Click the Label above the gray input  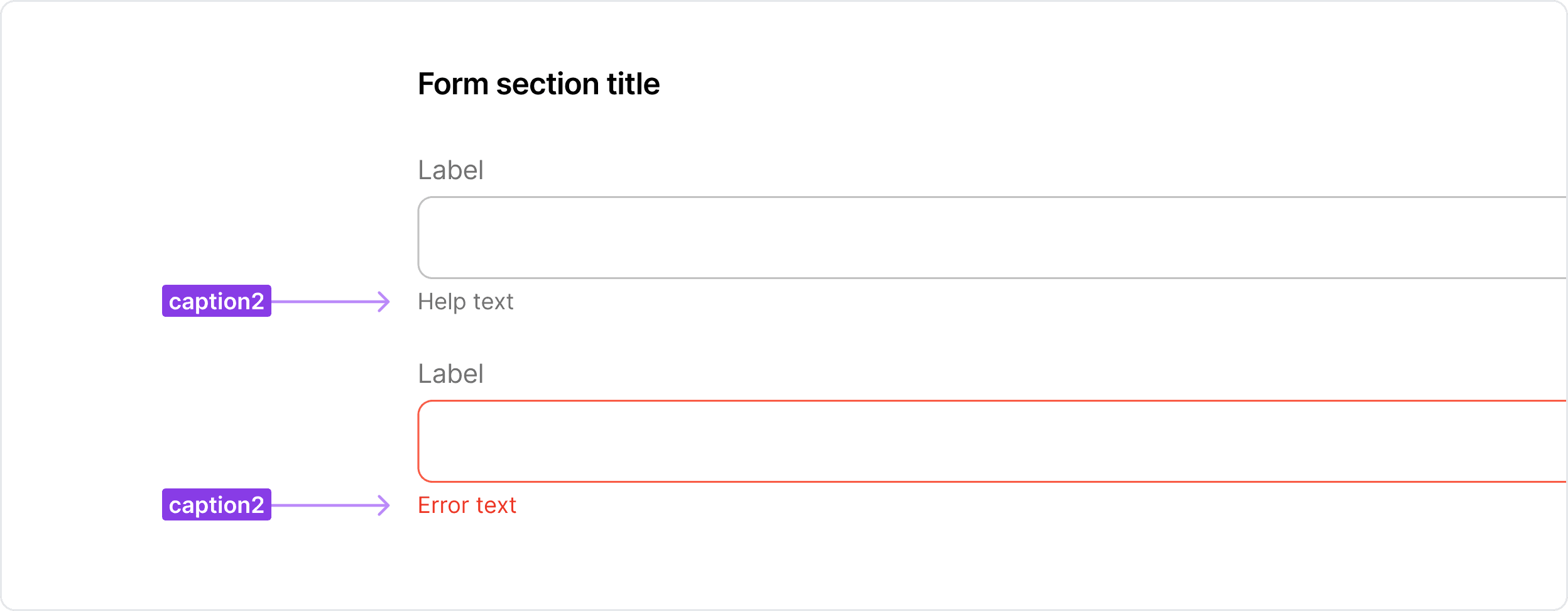click(x=450, y=170)
